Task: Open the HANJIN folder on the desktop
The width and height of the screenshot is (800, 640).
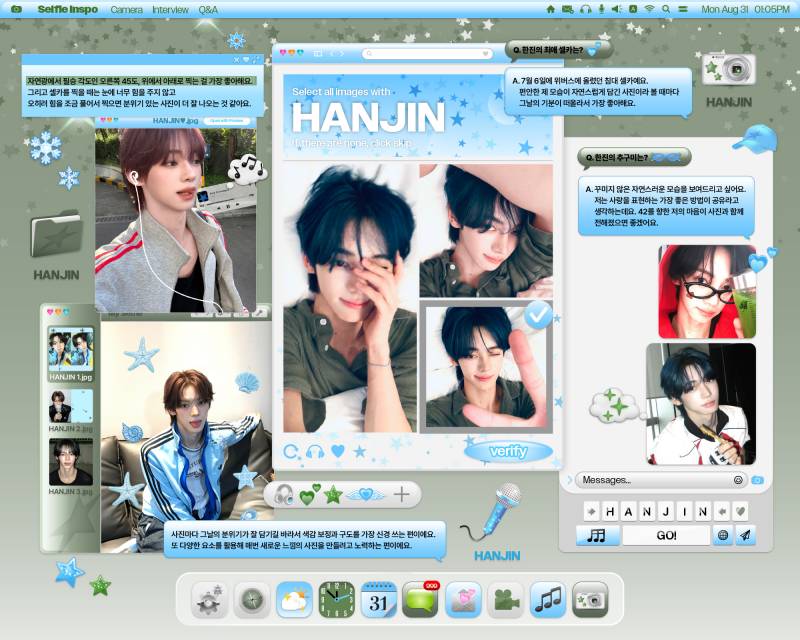Action: tap(56, 245)
